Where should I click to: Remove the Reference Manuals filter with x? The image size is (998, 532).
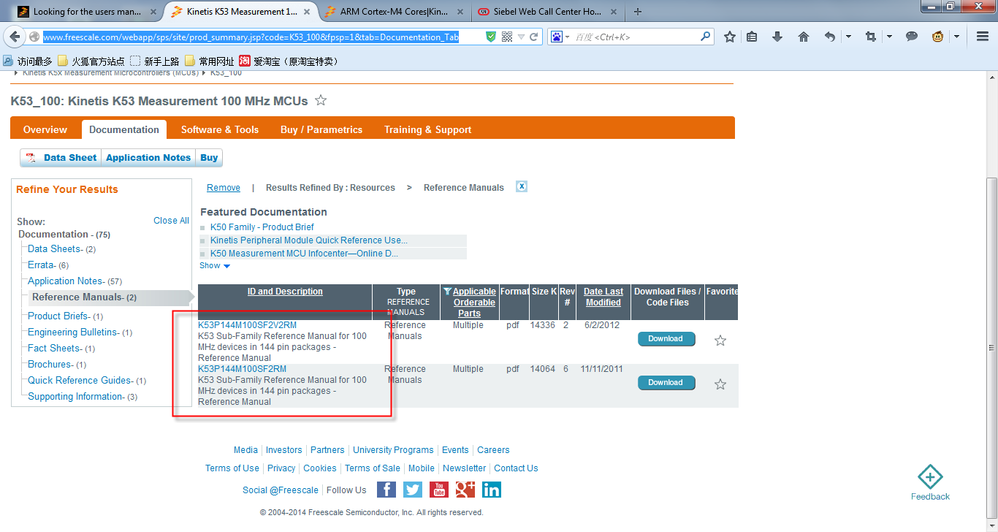(x=521, y=186)
